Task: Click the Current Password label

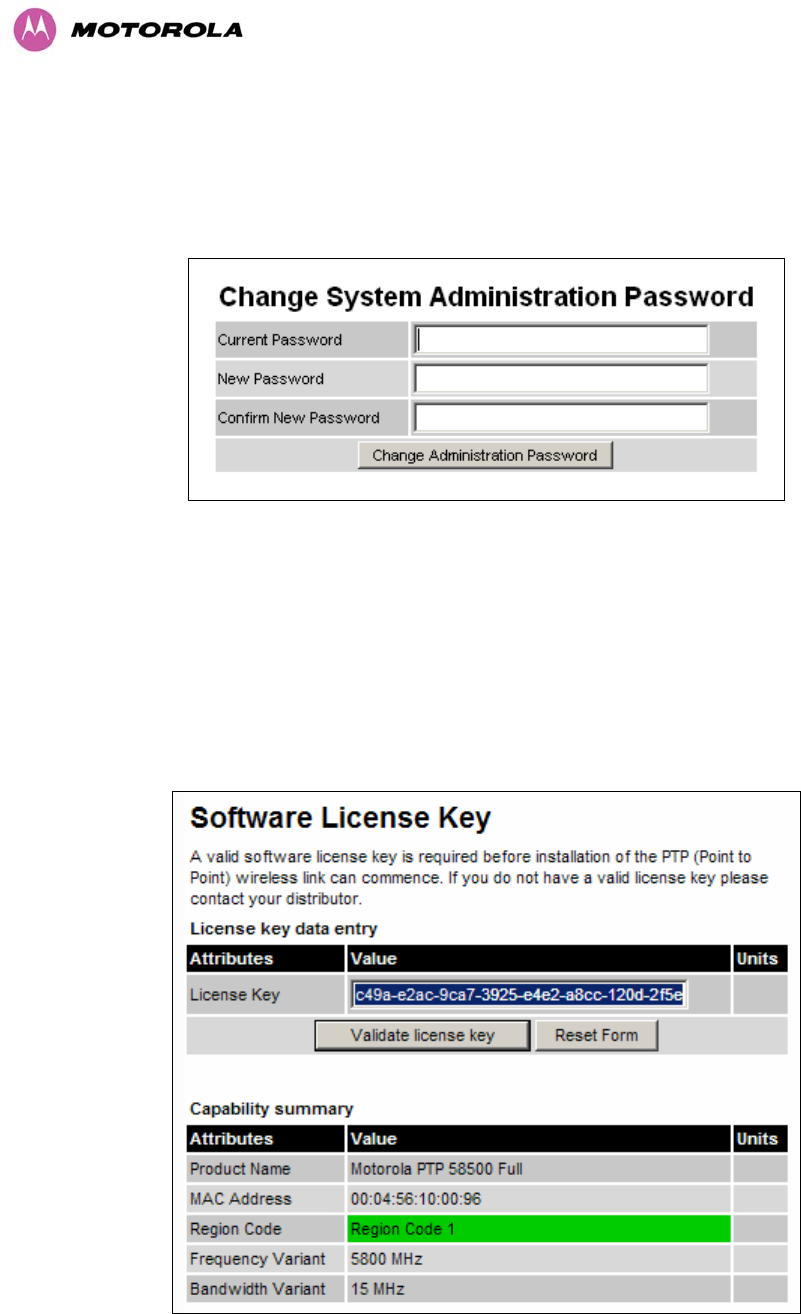Action: (280, 340)
